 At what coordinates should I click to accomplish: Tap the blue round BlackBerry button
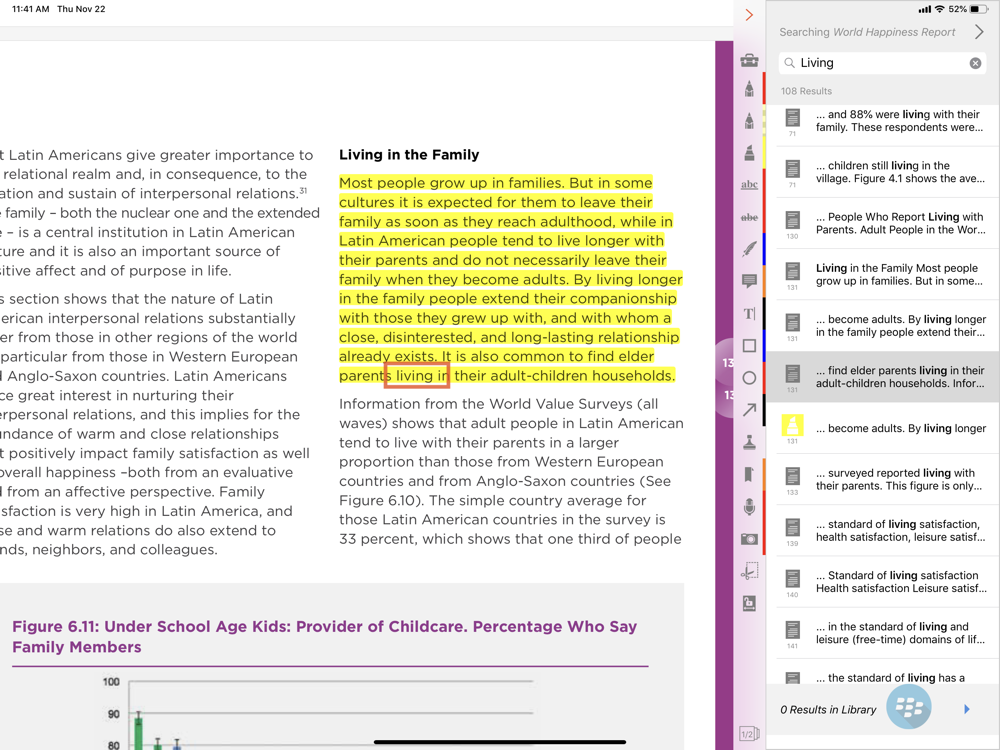click(909, 707)
